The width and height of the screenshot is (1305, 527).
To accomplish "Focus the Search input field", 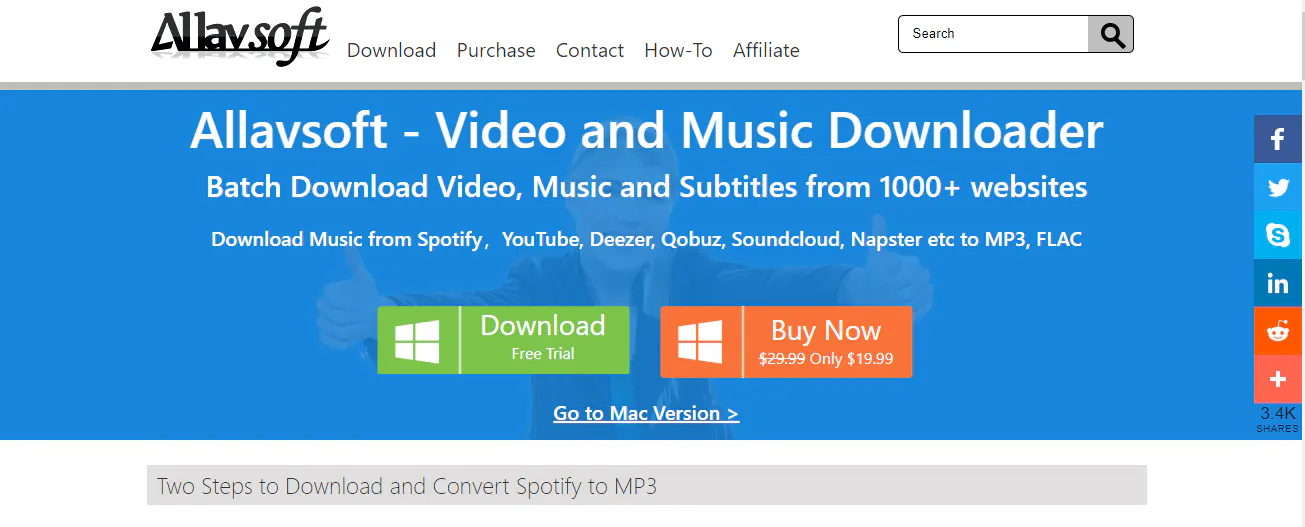I will [x=993, y=34].
